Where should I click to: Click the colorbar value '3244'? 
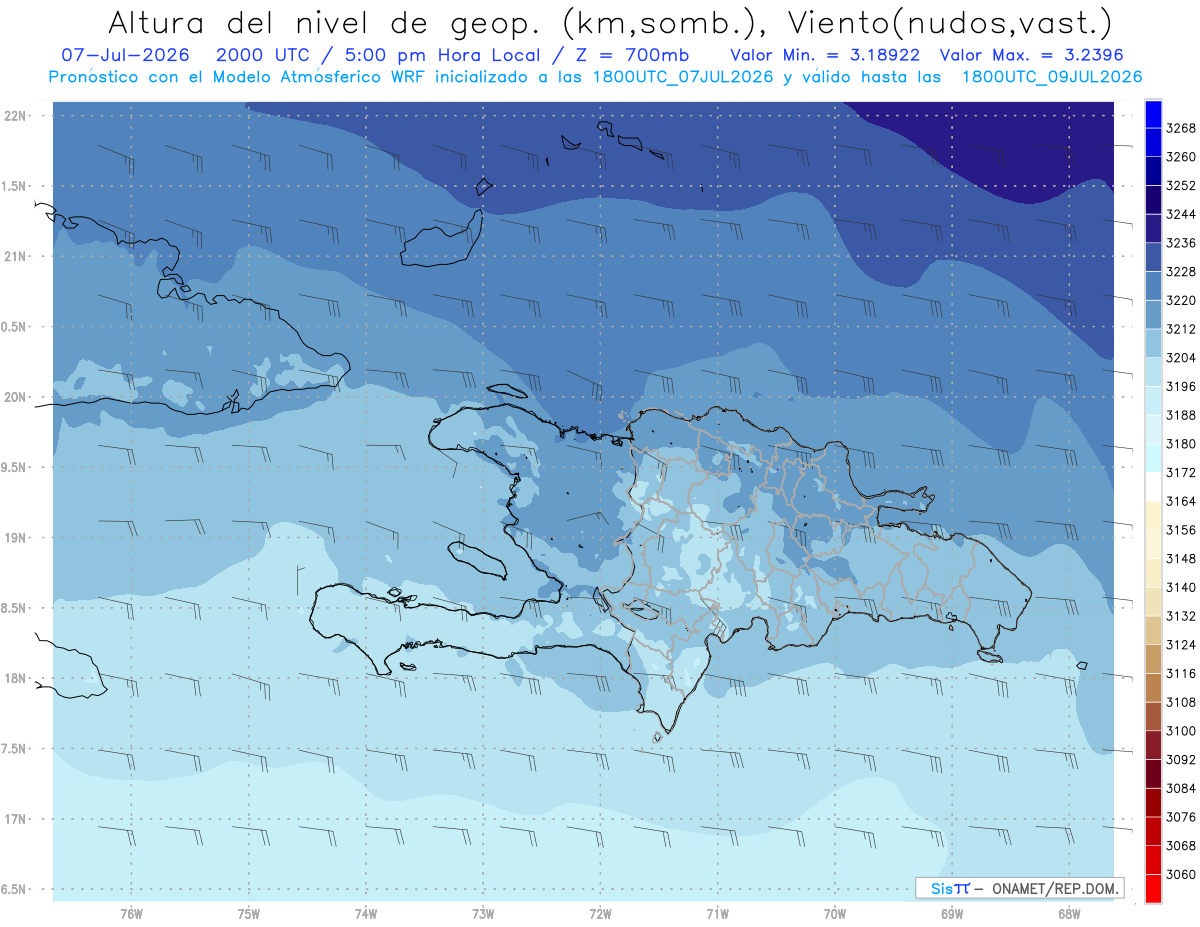coord(1181,214)
